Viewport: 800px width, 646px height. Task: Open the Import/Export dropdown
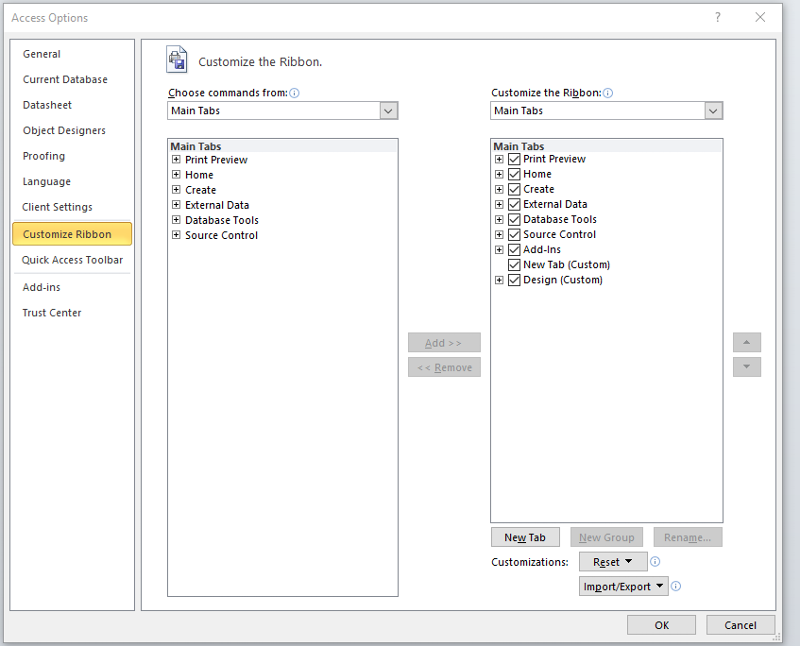623,586
